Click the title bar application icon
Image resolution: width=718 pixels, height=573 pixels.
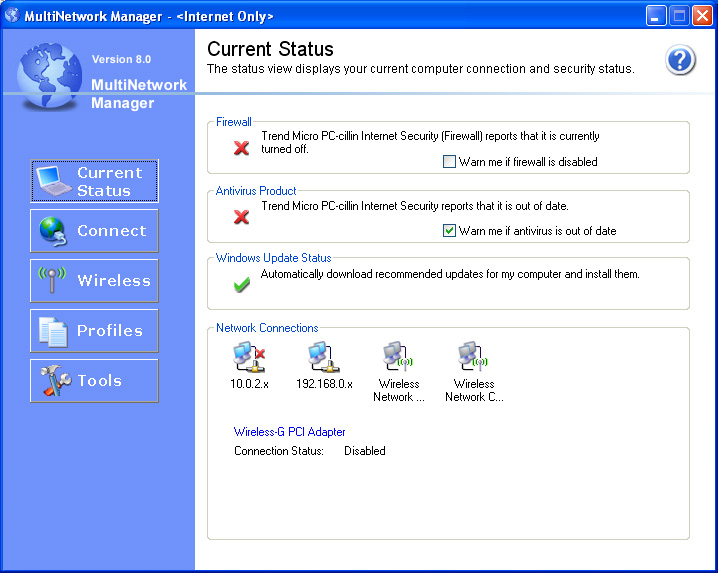pyautogui.click(x=13, y=15)
